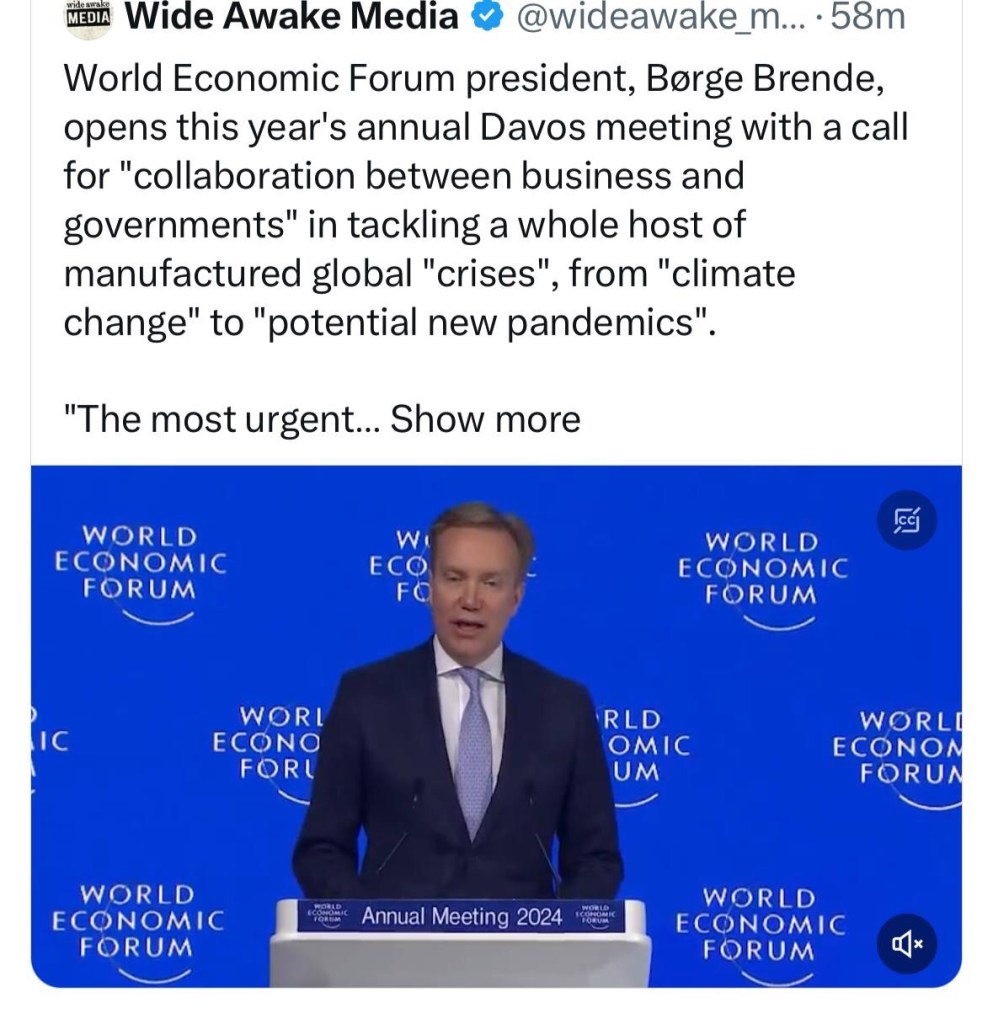This screenshot has width=993, height=1024.
Task: Open the Wide Awake Media profile avatar
Action: point(87,17)
